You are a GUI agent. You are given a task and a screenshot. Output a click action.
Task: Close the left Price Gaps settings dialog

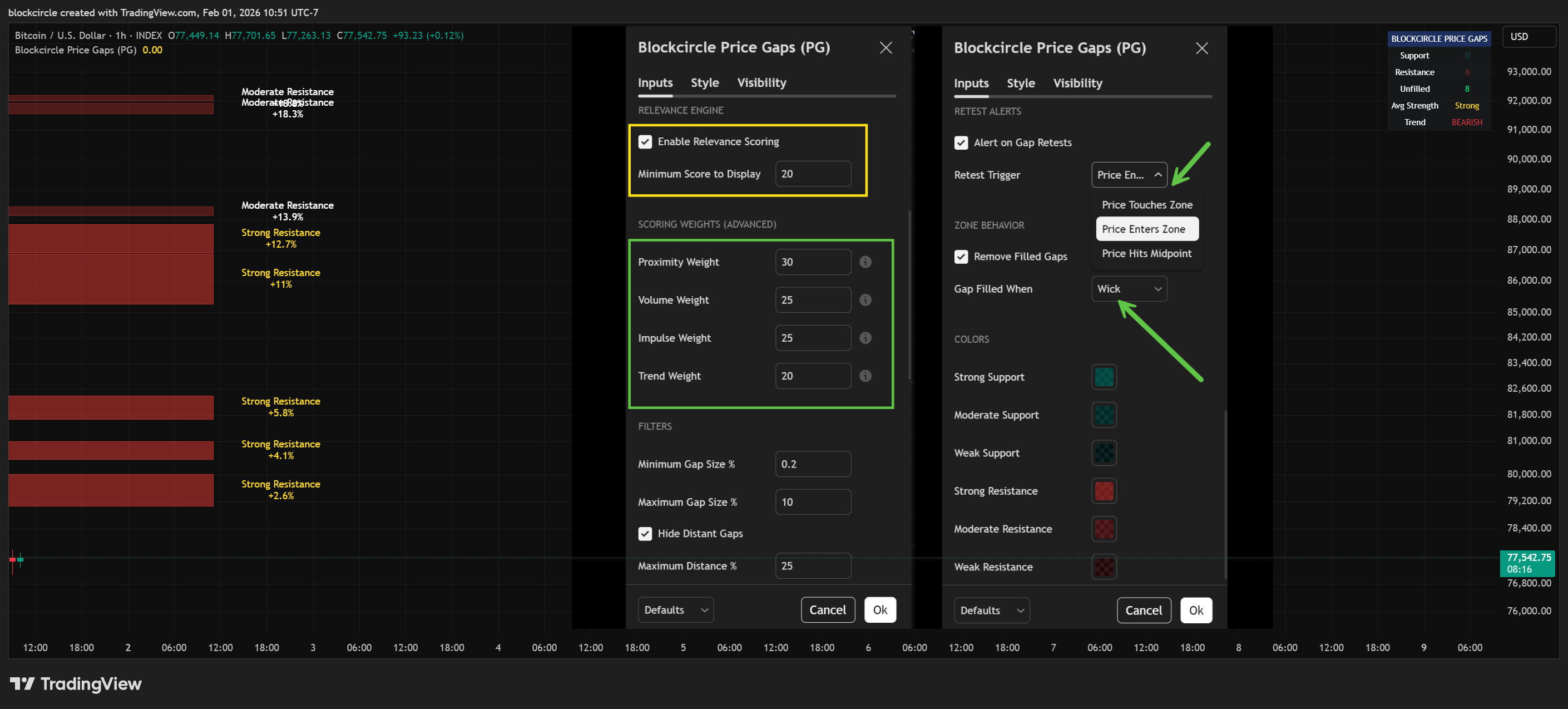[886, 47]
